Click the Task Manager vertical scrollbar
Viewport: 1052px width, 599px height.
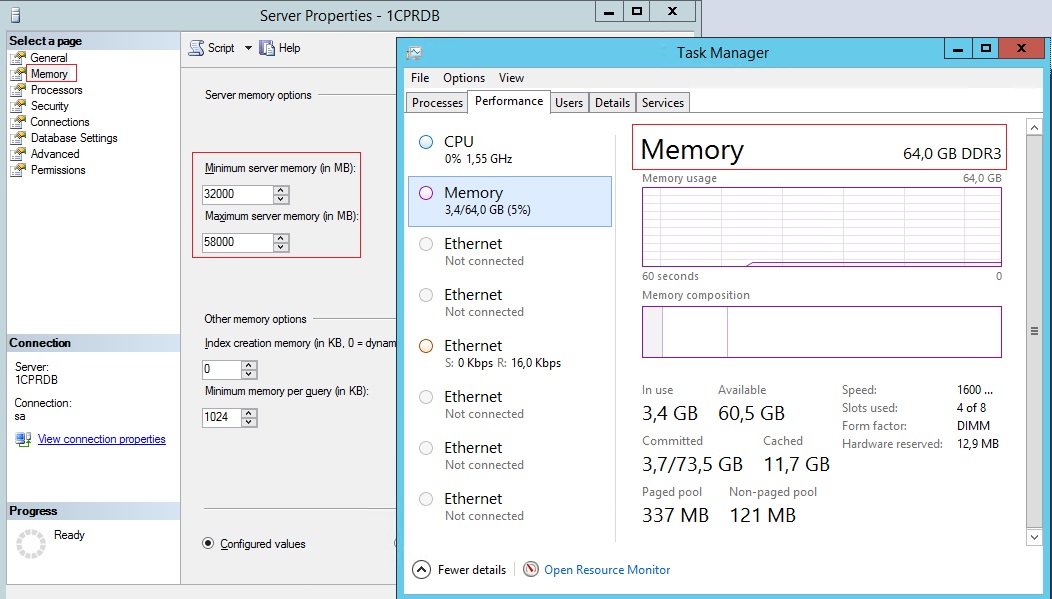1034,331
